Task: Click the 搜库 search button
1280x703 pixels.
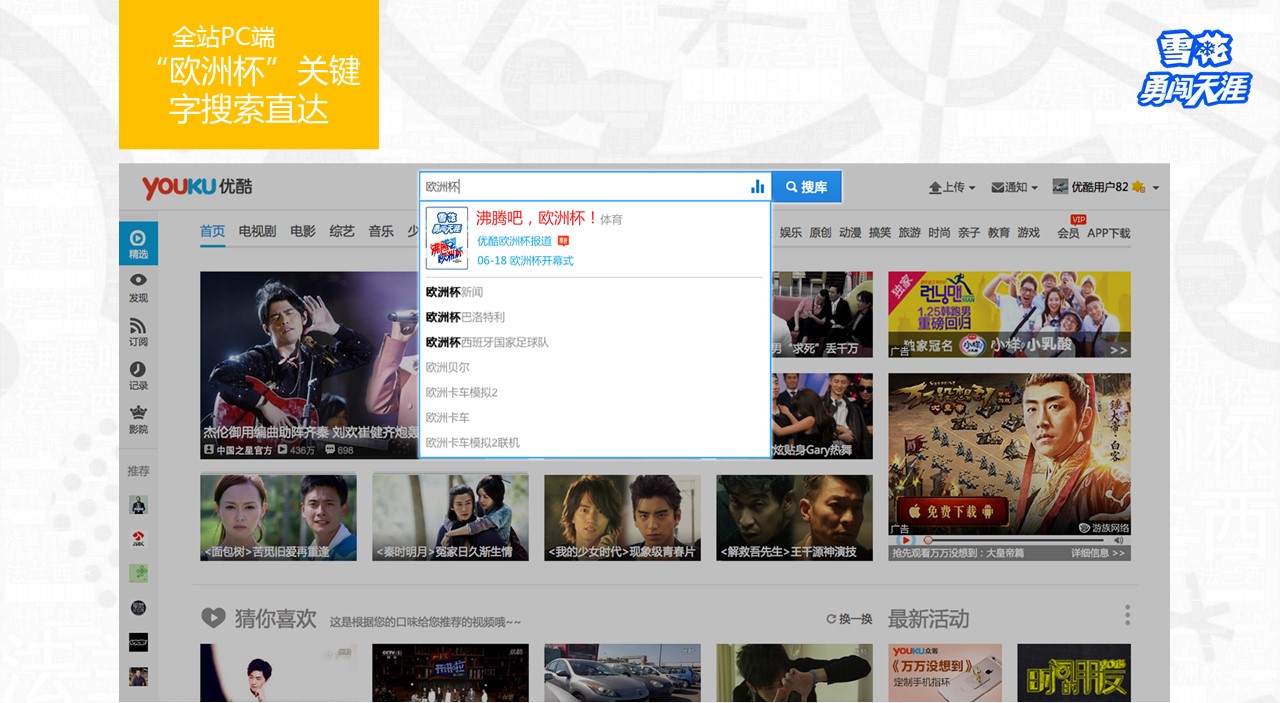Action: click(806, 187)
